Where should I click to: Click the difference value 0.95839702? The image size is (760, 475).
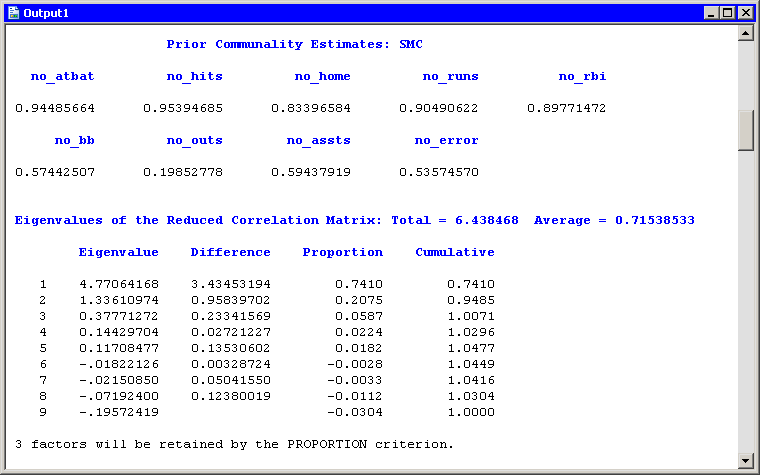click(x=231, y=300)
